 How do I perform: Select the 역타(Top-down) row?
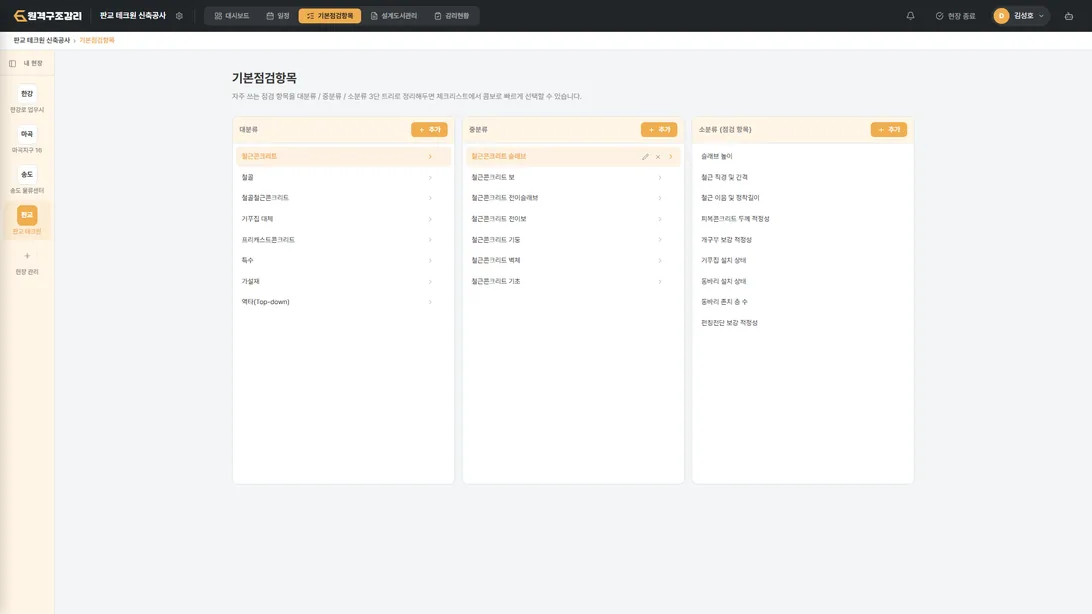click(x=343, y=302)
